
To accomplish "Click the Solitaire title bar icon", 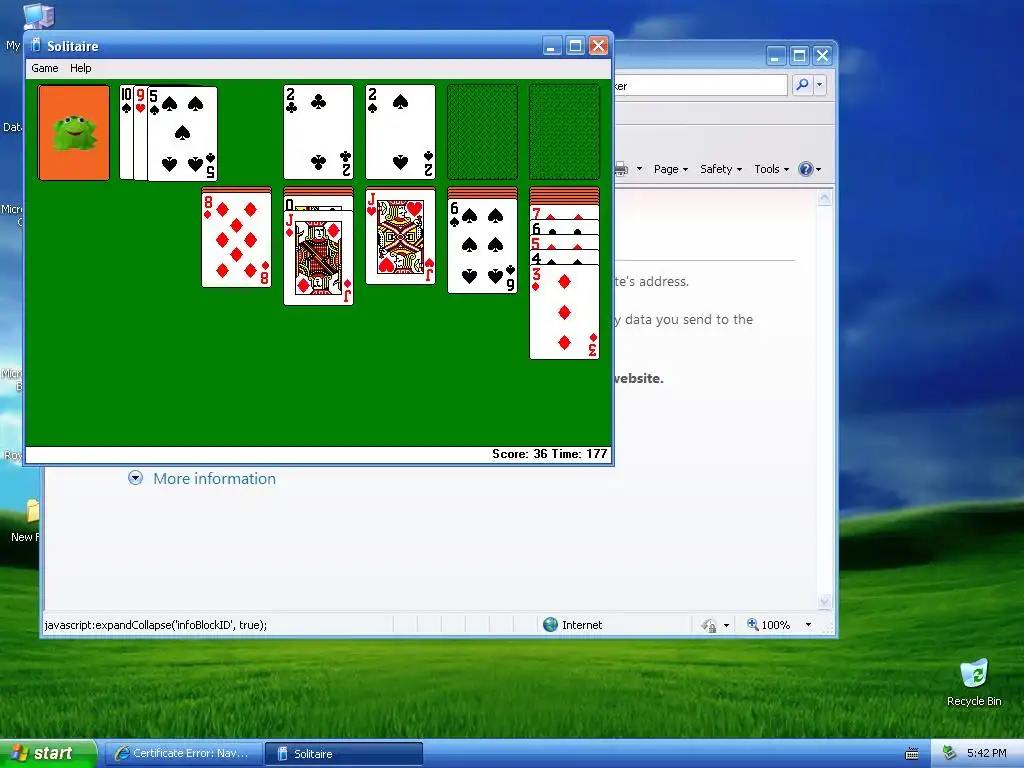I will (x=36, y=46).
